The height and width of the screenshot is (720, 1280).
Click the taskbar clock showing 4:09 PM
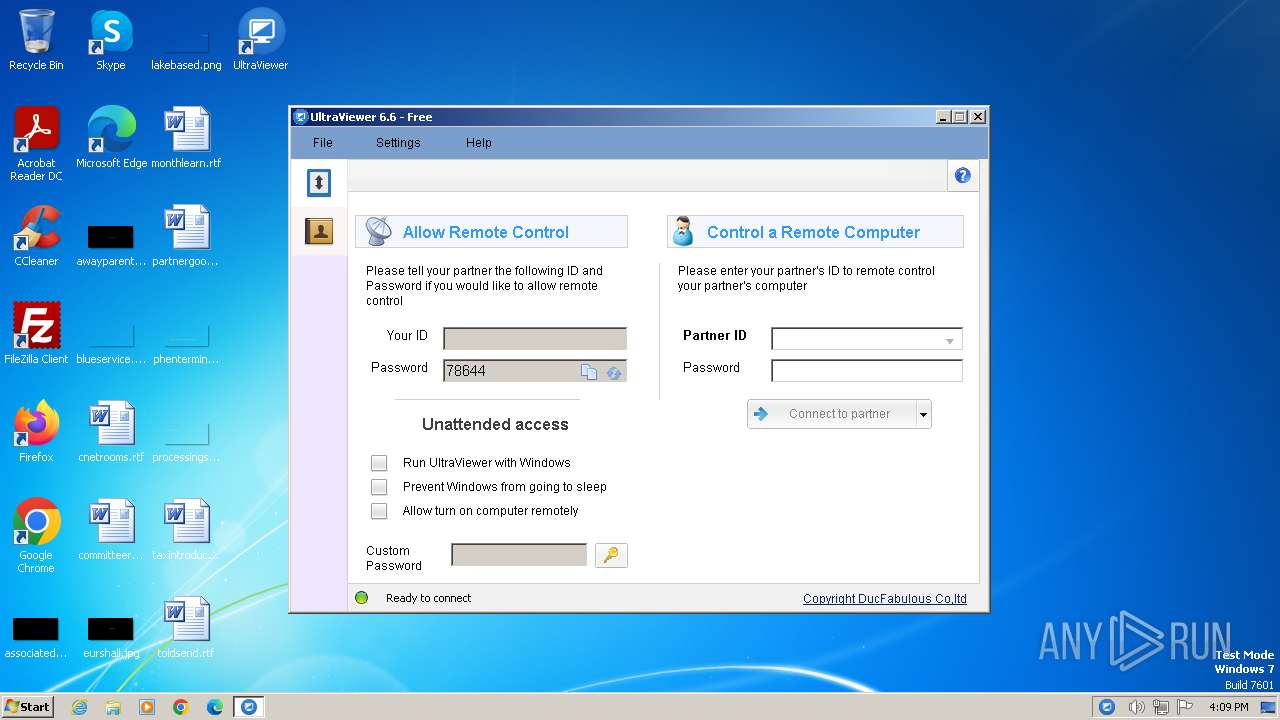click(1229, 707)
